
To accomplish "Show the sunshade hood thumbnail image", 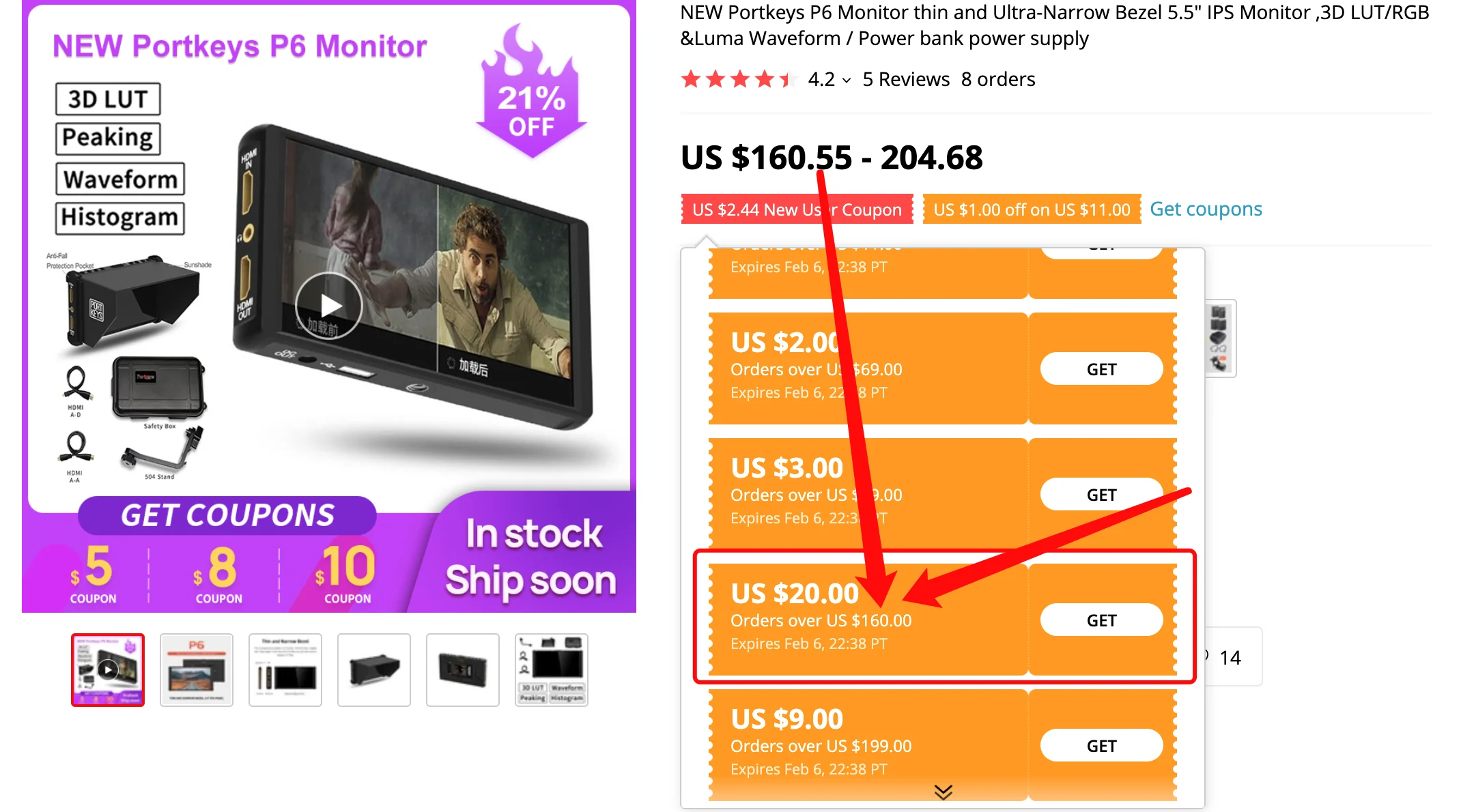I will pos(374,669).
